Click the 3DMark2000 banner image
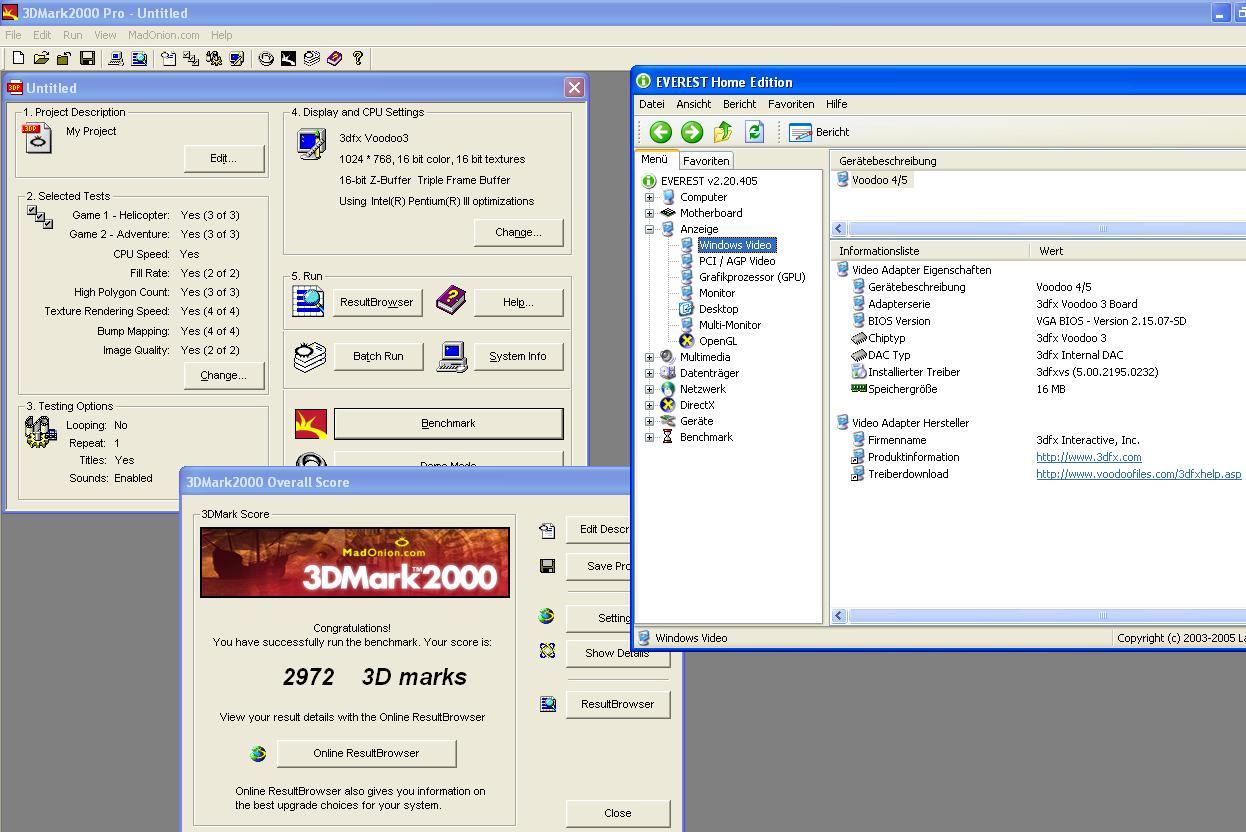 click(355, 563)
